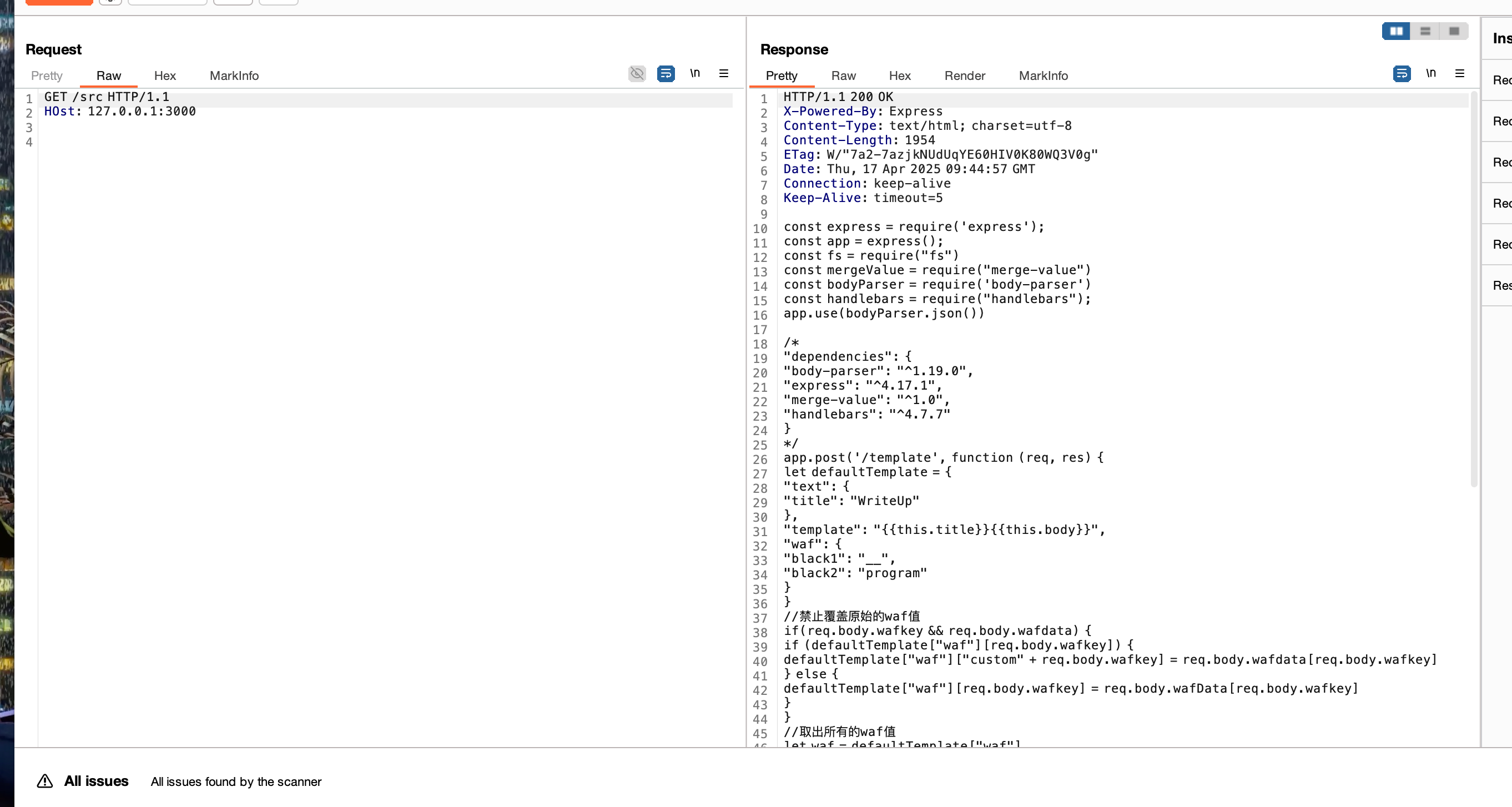Show hidden characters in the Request panel
Image resolution: width=1512 pixels, height=807 pixels.
tap(637, 73)
